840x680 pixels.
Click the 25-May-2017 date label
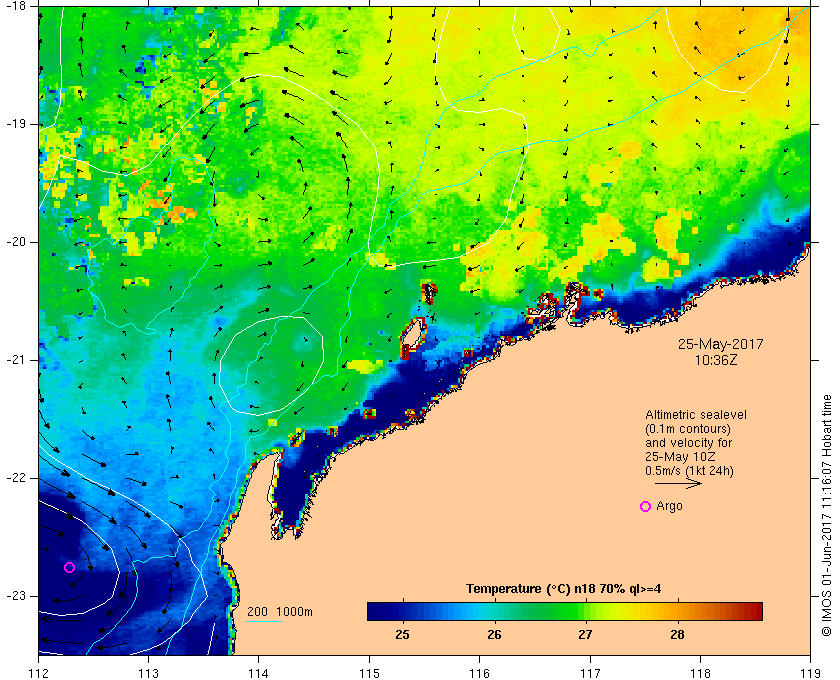coord(721,344)
